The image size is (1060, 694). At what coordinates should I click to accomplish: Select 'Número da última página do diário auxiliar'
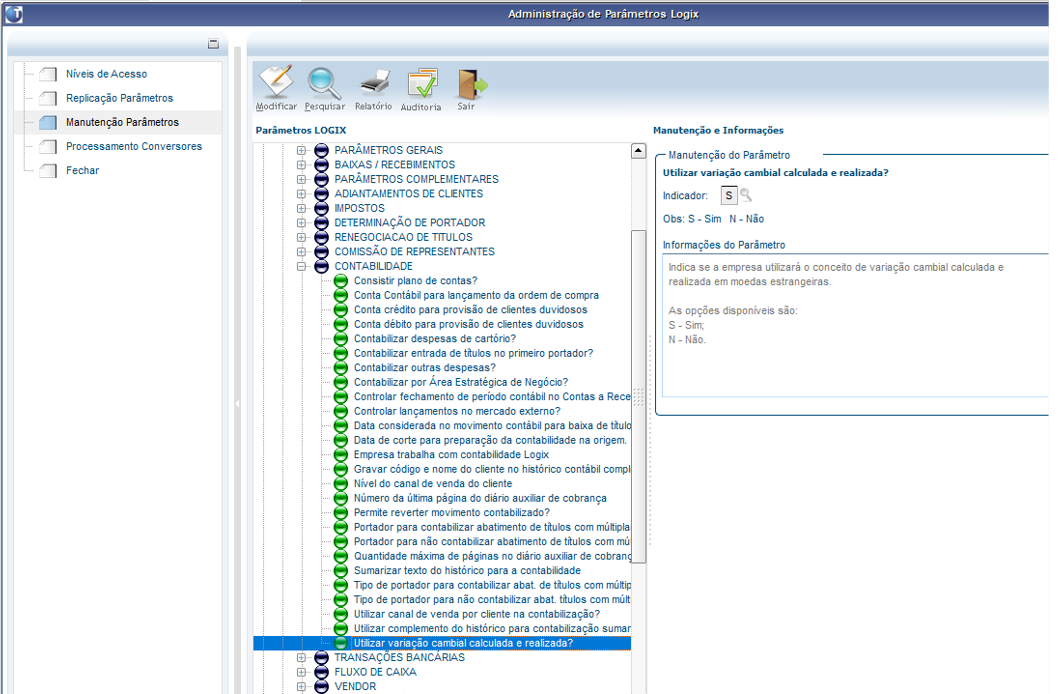480,498
